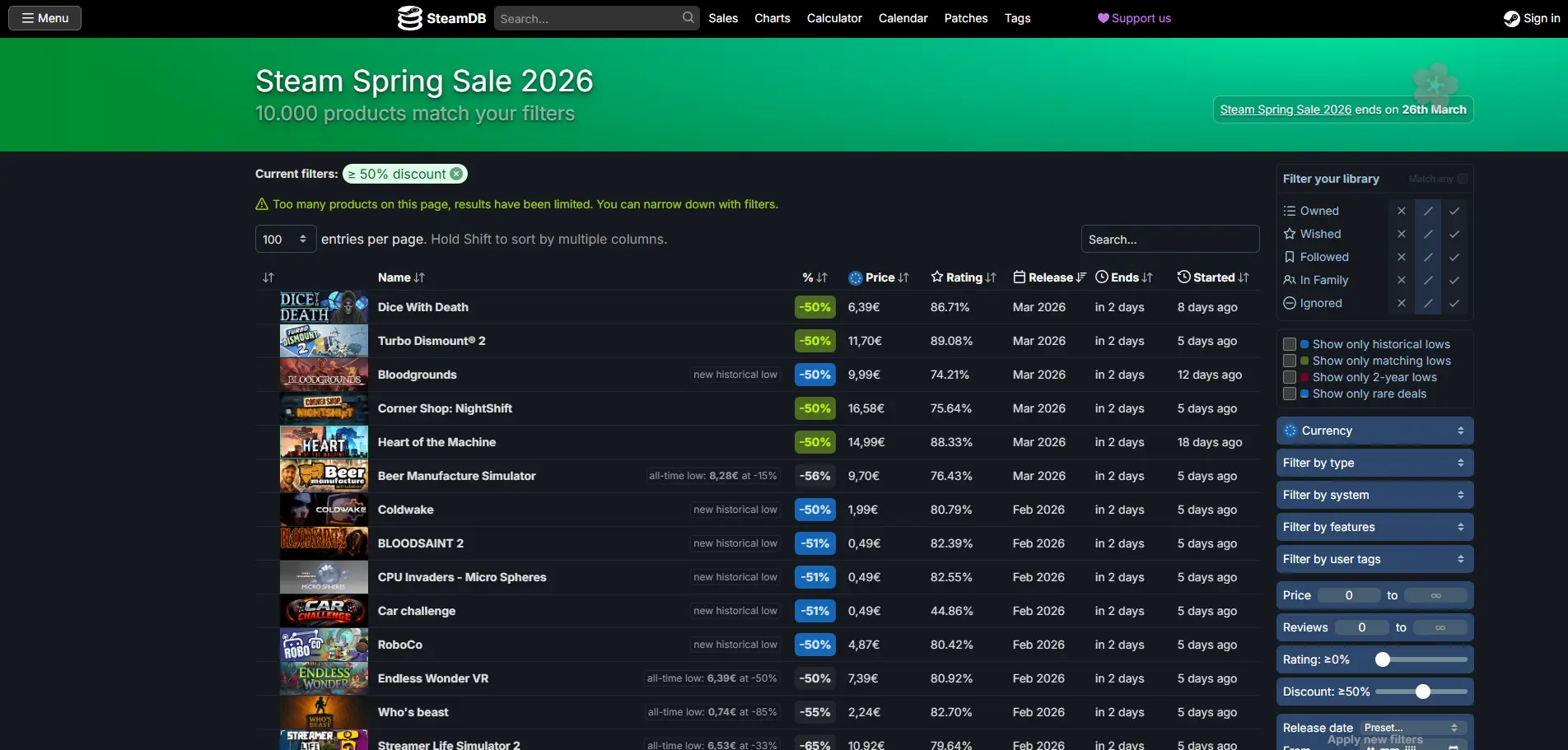Enable Show only historical lows
This screenshot has height=750, width=1568.
coord(1290,344)
